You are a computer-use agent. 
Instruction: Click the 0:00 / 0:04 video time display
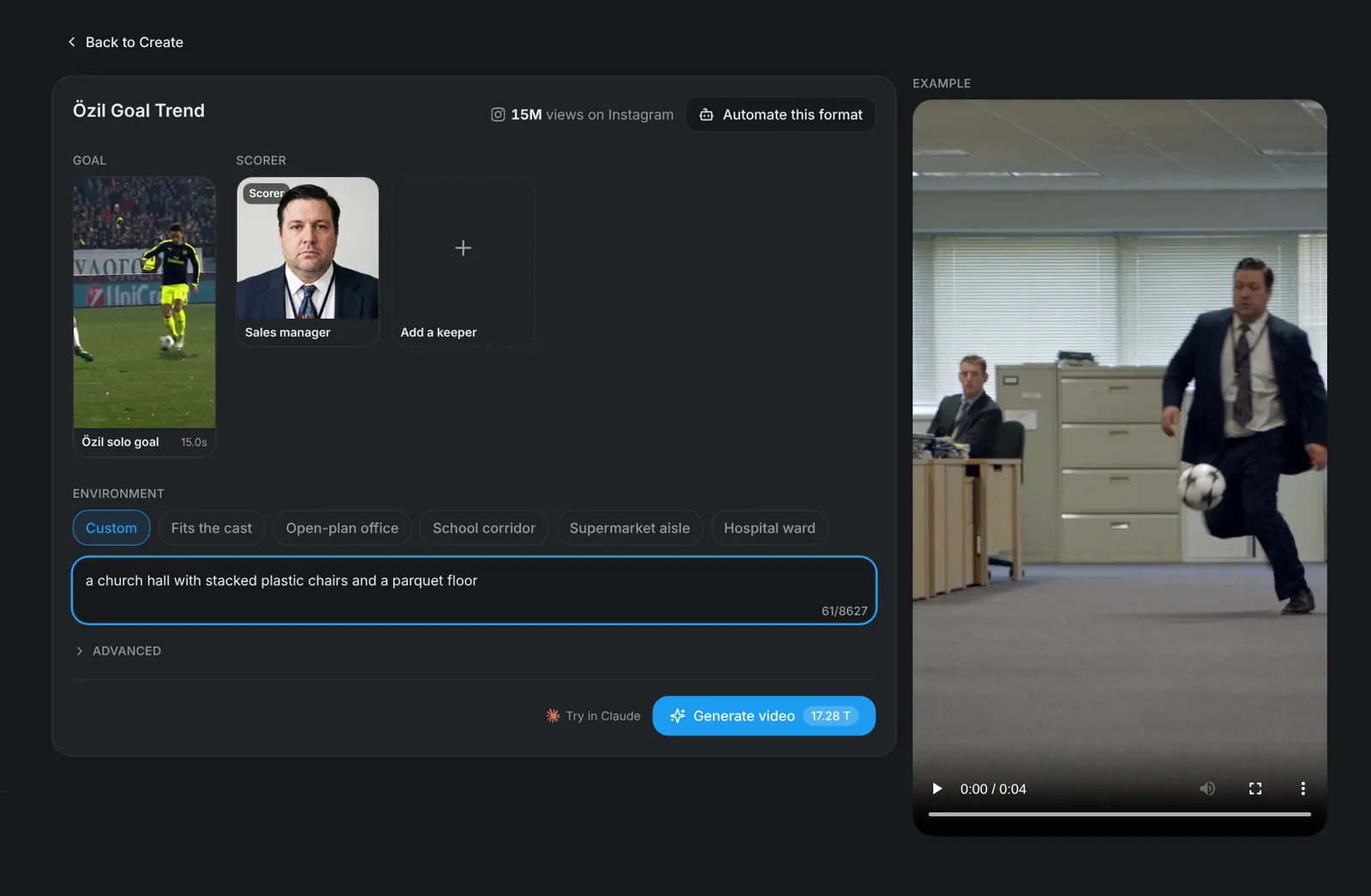993,789
